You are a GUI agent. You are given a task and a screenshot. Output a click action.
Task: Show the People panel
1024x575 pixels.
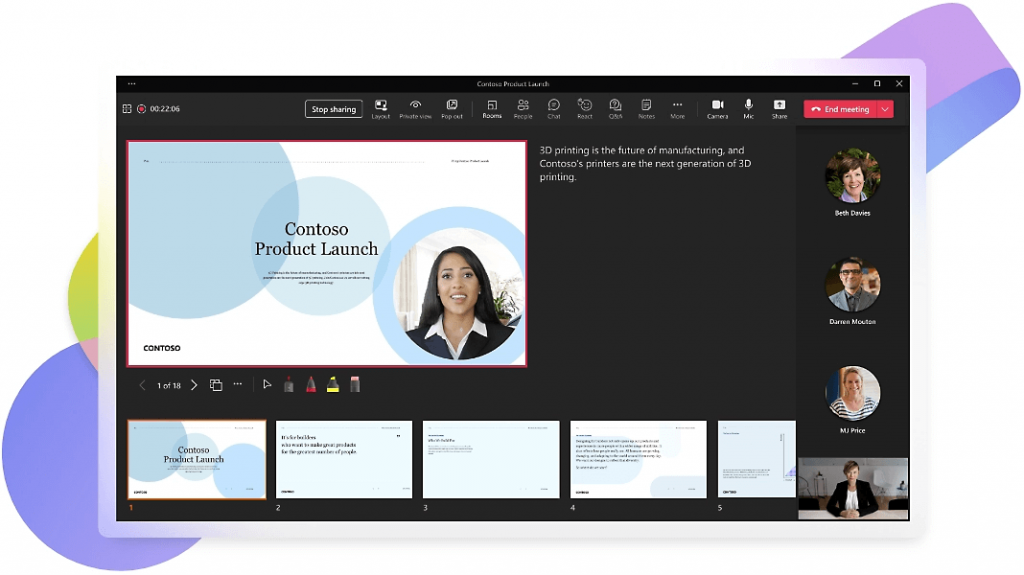(523, 108)
